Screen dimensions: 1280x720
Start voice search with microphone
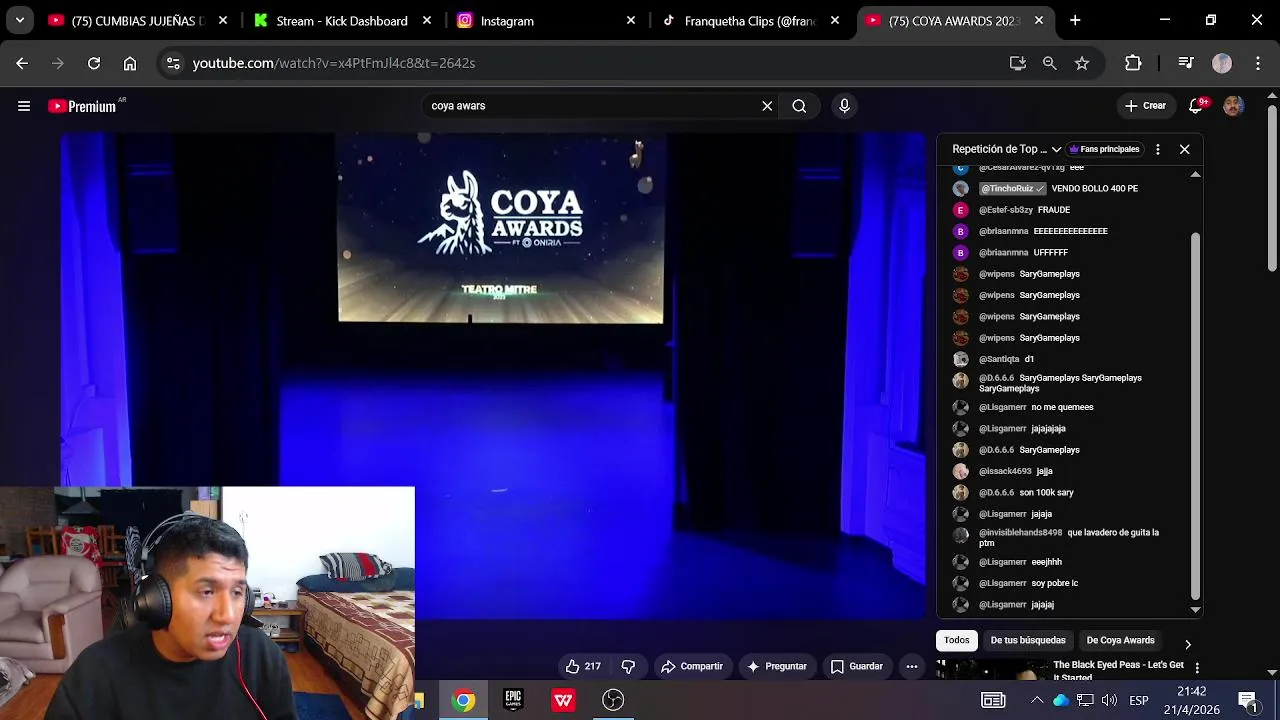[x=845, y=106]
